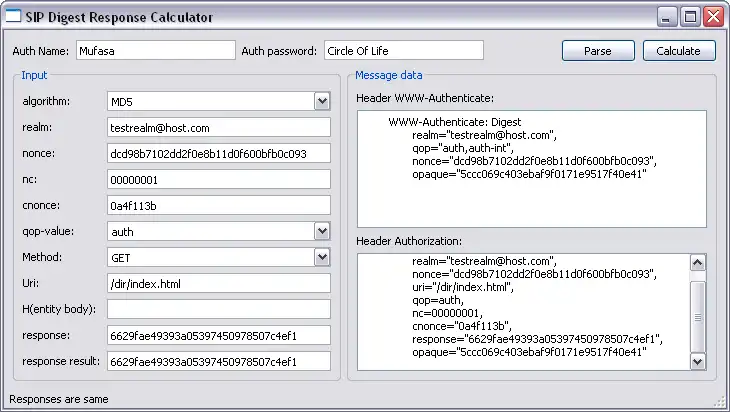Viewport: 730px width, 412px height.
Task: Click the response hash field
Action: click(x=219, y=335)
